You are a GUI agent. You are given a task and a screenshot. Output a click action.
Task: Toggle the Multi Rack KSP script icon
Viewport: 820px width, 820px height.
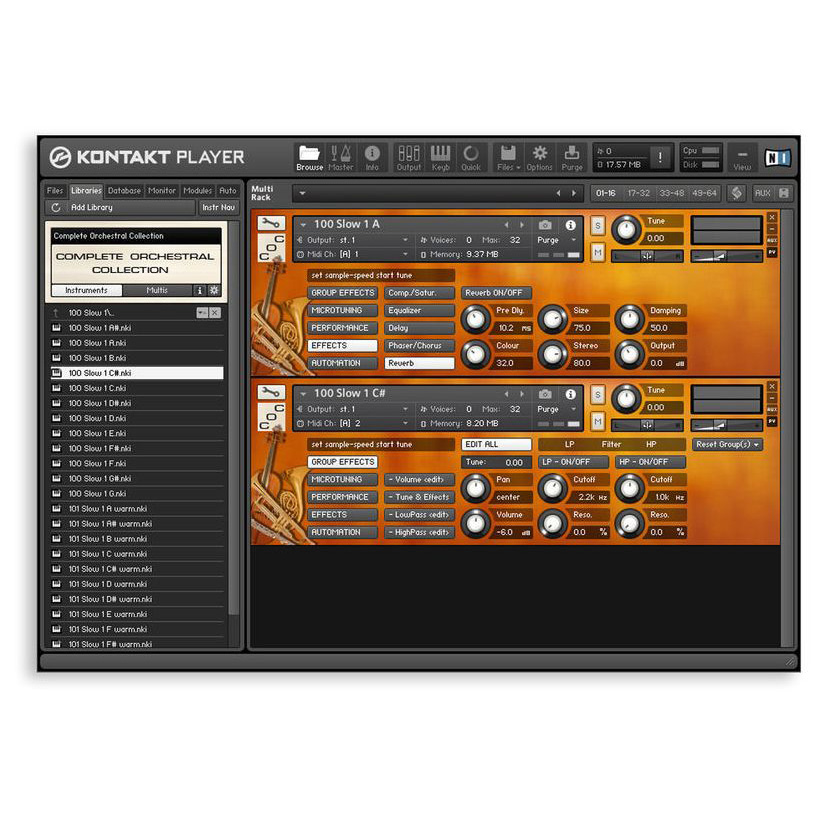(736, 193)
